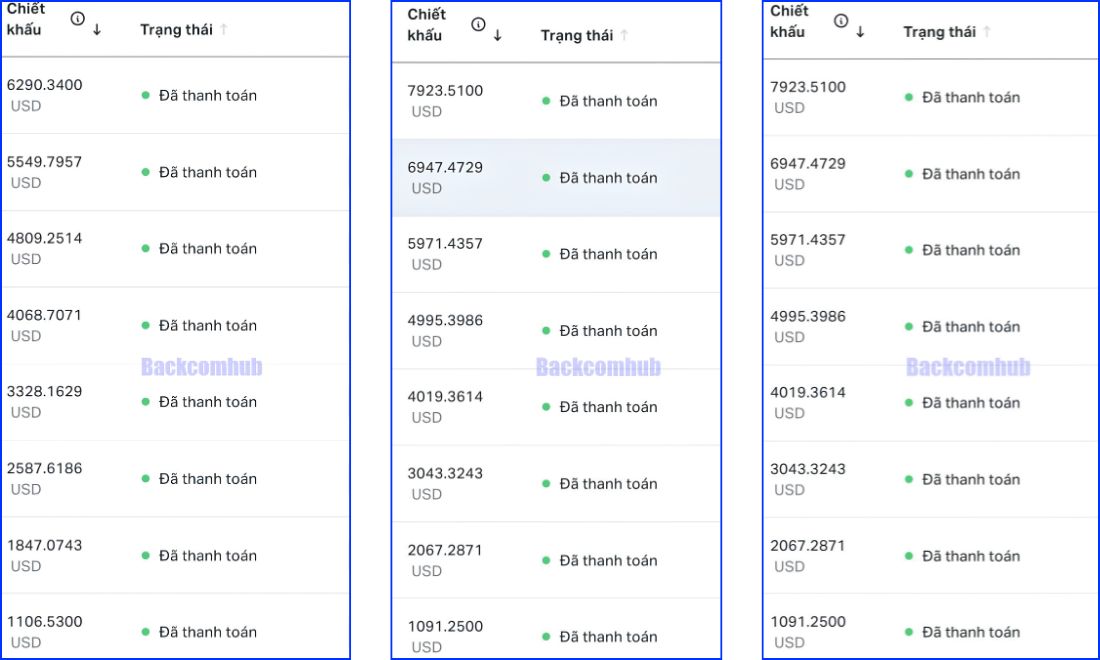Select the 5549.7957 USD amount
The height and width of the screenshot is (660, 1100).
(x=45, y=172)
